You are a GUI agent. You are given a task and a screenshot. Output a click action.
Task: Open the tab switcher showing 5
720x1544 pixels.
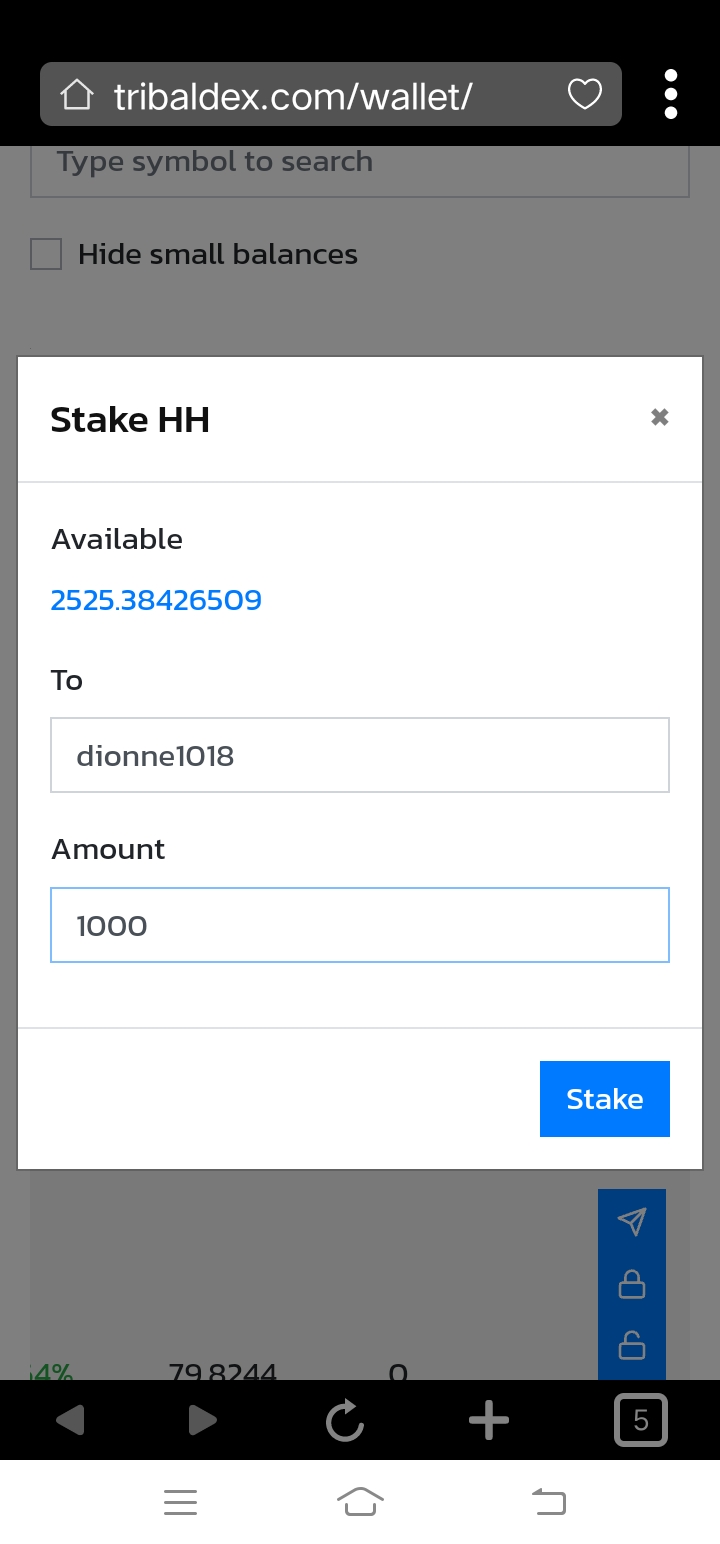[640, 1420]
